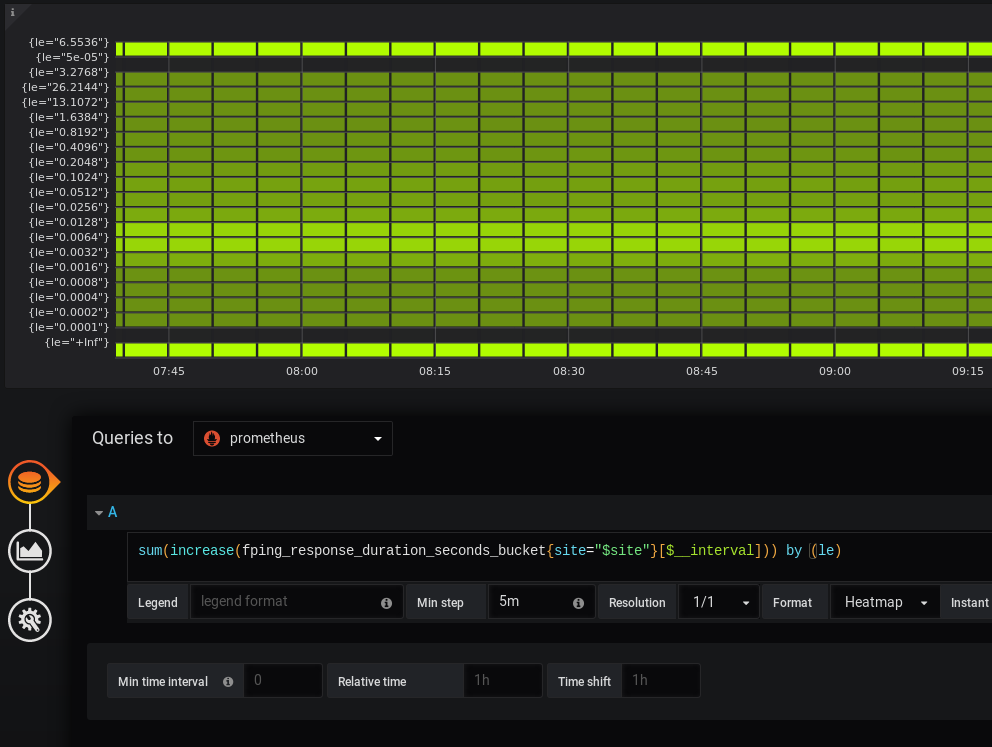The width and height of the screenshot is (992, 747).
Task: Click the 08:45 time axis label
Action: (x=702, y=371)
